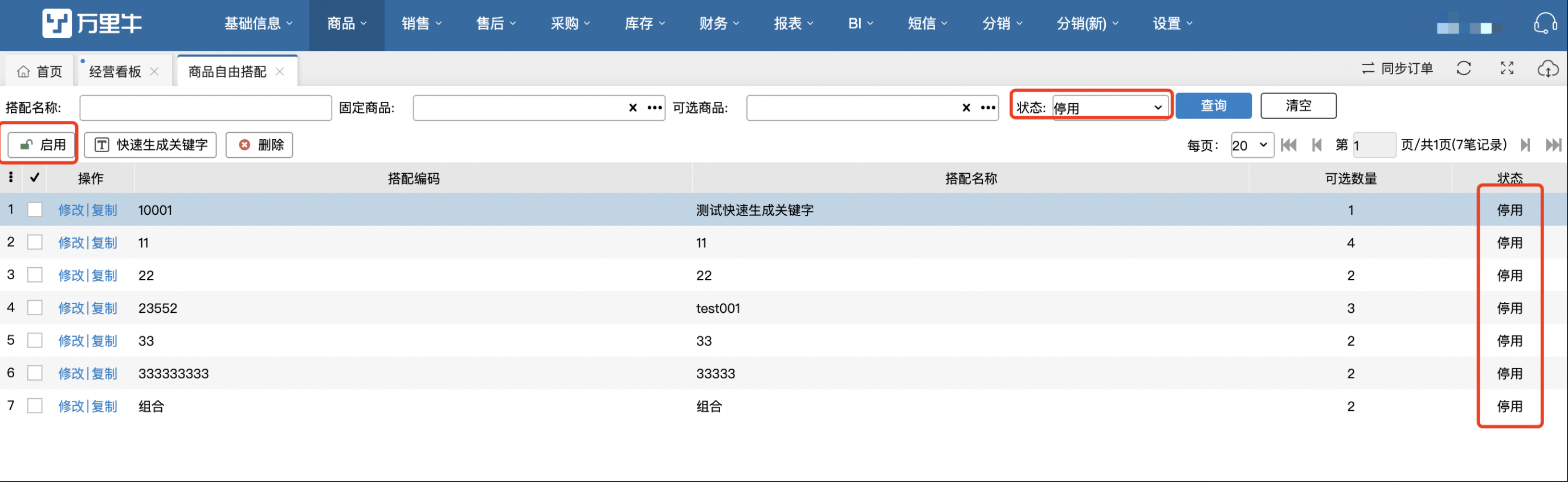1568x482 pixels.
Task: Check the row with code 11
Action: [35, 242]
